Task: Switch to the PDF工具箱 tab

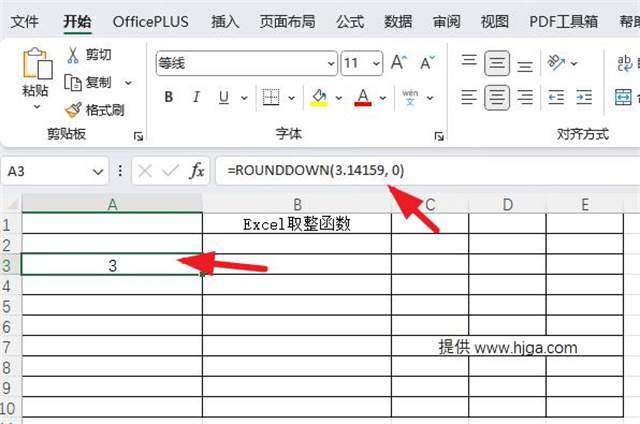Action: point(564,21)
